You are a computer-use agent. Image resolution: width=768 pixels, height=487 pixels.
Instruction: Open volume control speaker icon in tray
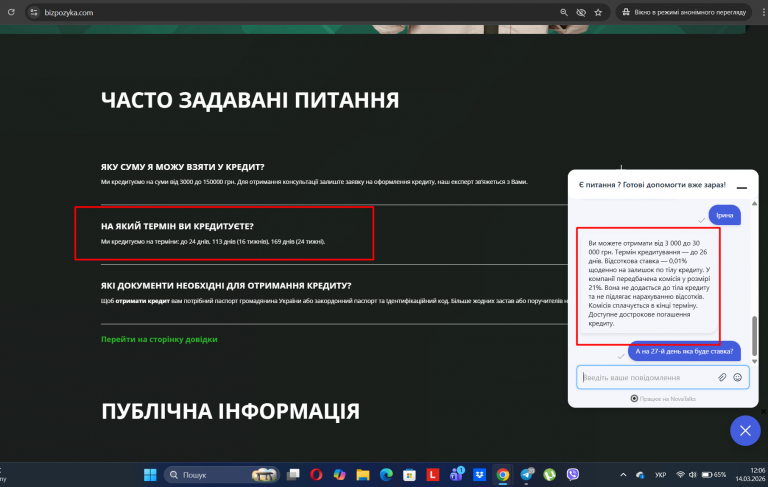click(x=692, y=475)
